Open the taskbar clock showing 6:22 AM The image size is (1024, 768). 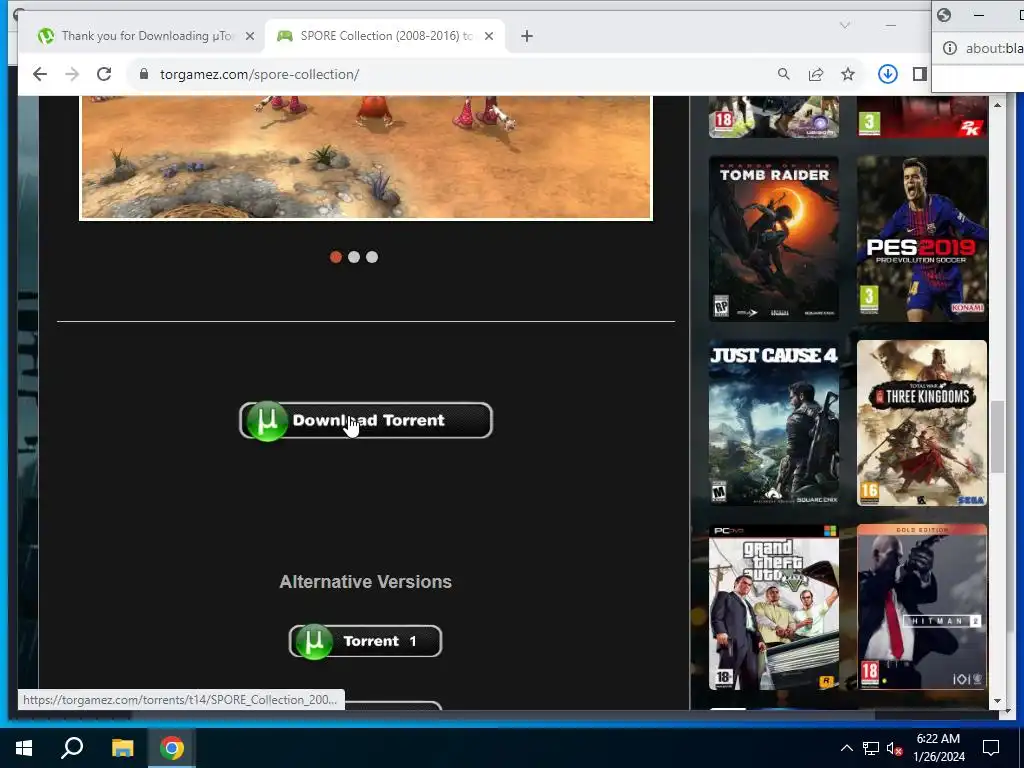(x=938, y=748)
